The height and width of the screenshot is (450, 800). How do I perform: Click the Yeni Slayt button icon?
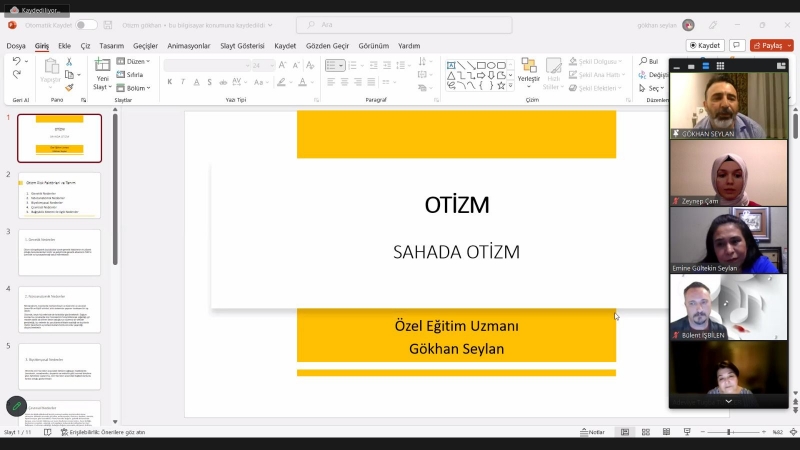[102, 66]
